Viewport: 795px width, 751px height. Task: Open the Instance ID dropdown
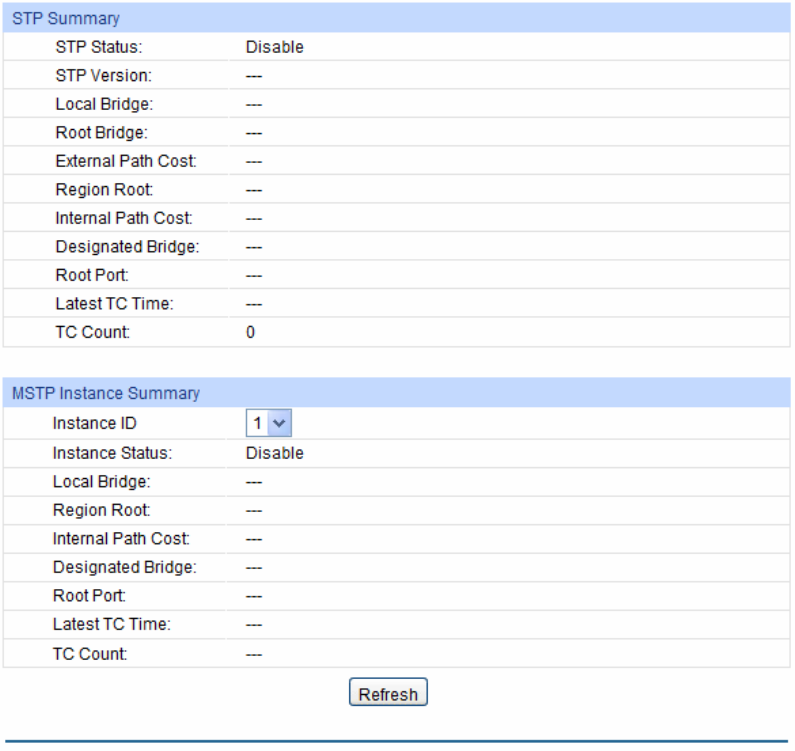click(x=268, y=424)
